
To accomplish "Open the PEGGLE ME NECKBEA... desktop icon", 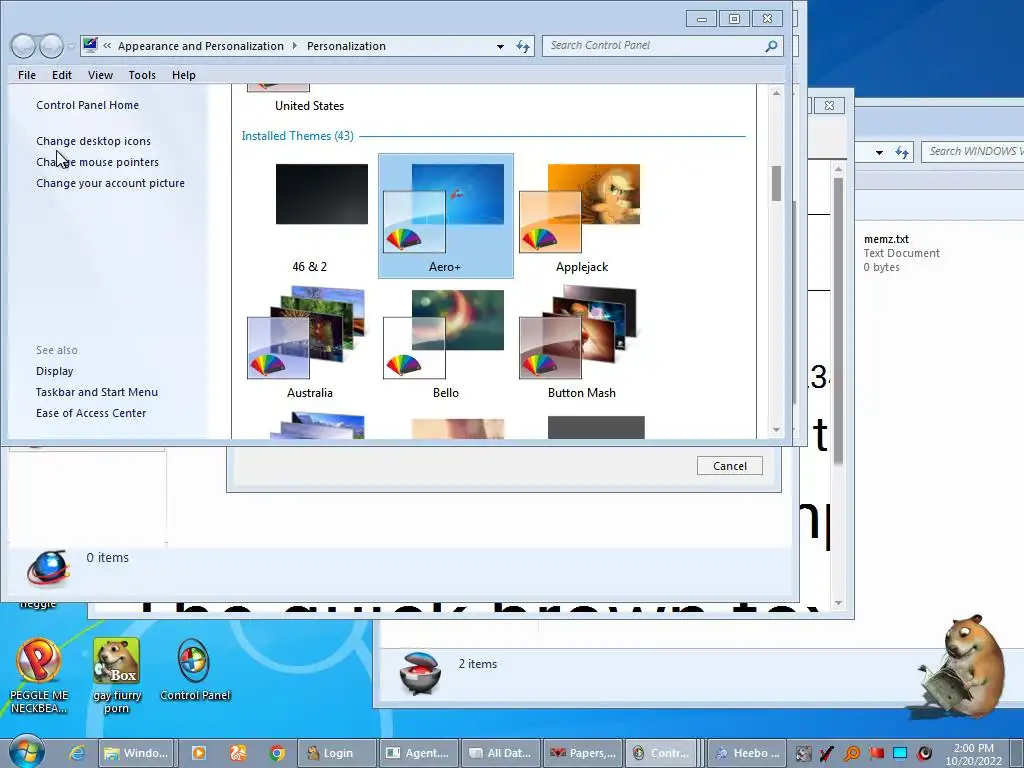I will pyautogui.click(x=39, y=676).
